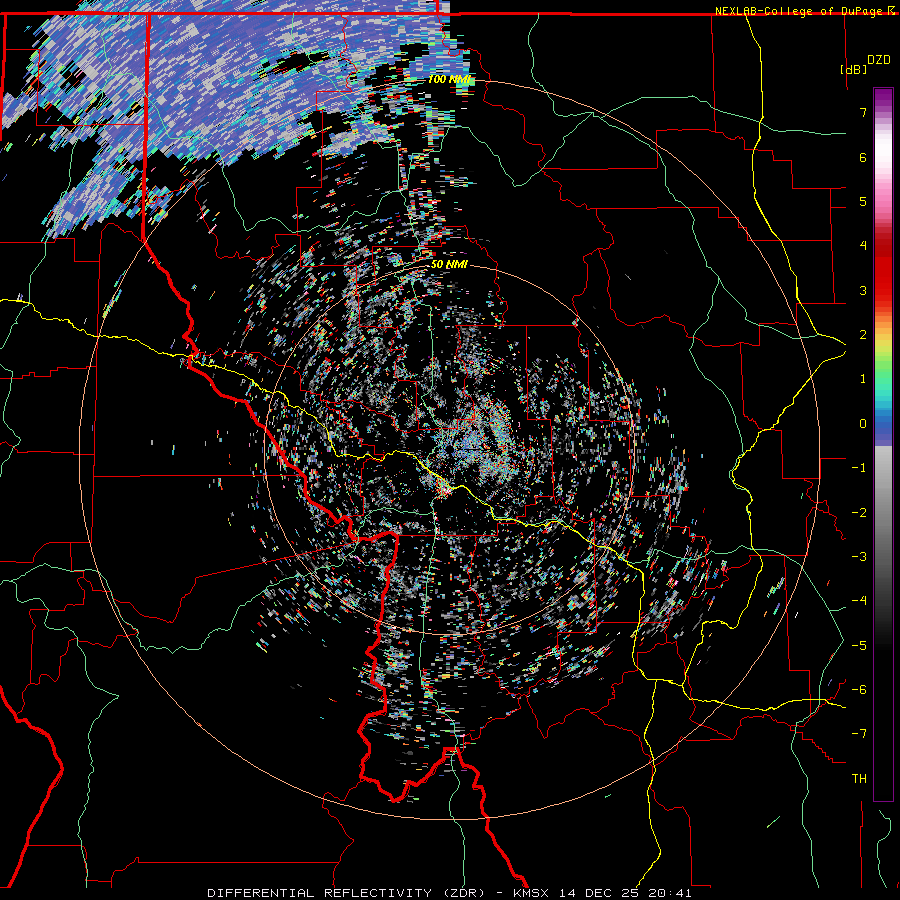Screen dimensions: 900x900
Task: Select the 0 dB scale value
Action: click(x=863, y=424)
